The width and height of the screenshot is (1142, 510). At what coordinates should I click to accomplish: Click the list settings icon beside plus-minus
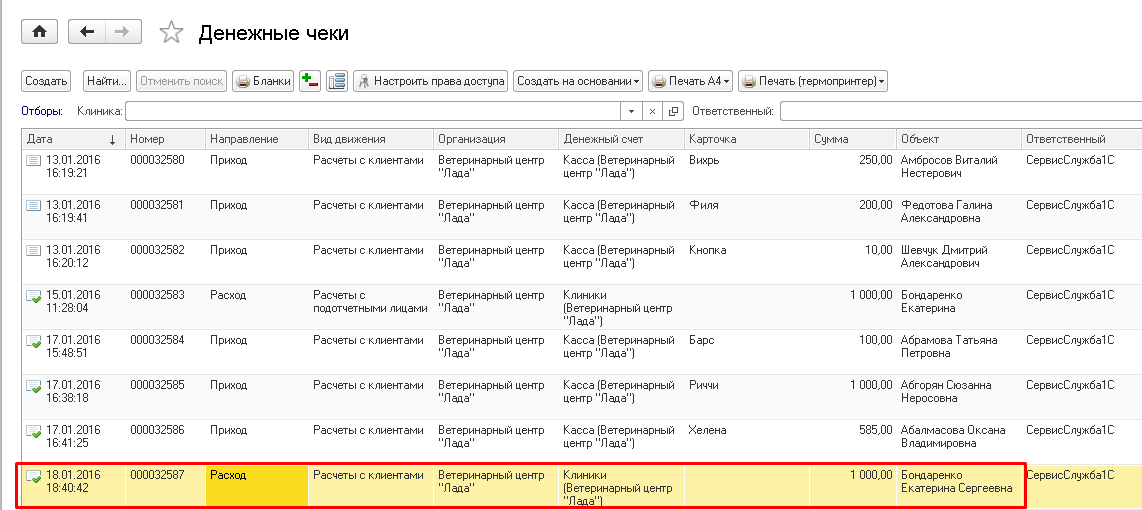tap(336, 81)
